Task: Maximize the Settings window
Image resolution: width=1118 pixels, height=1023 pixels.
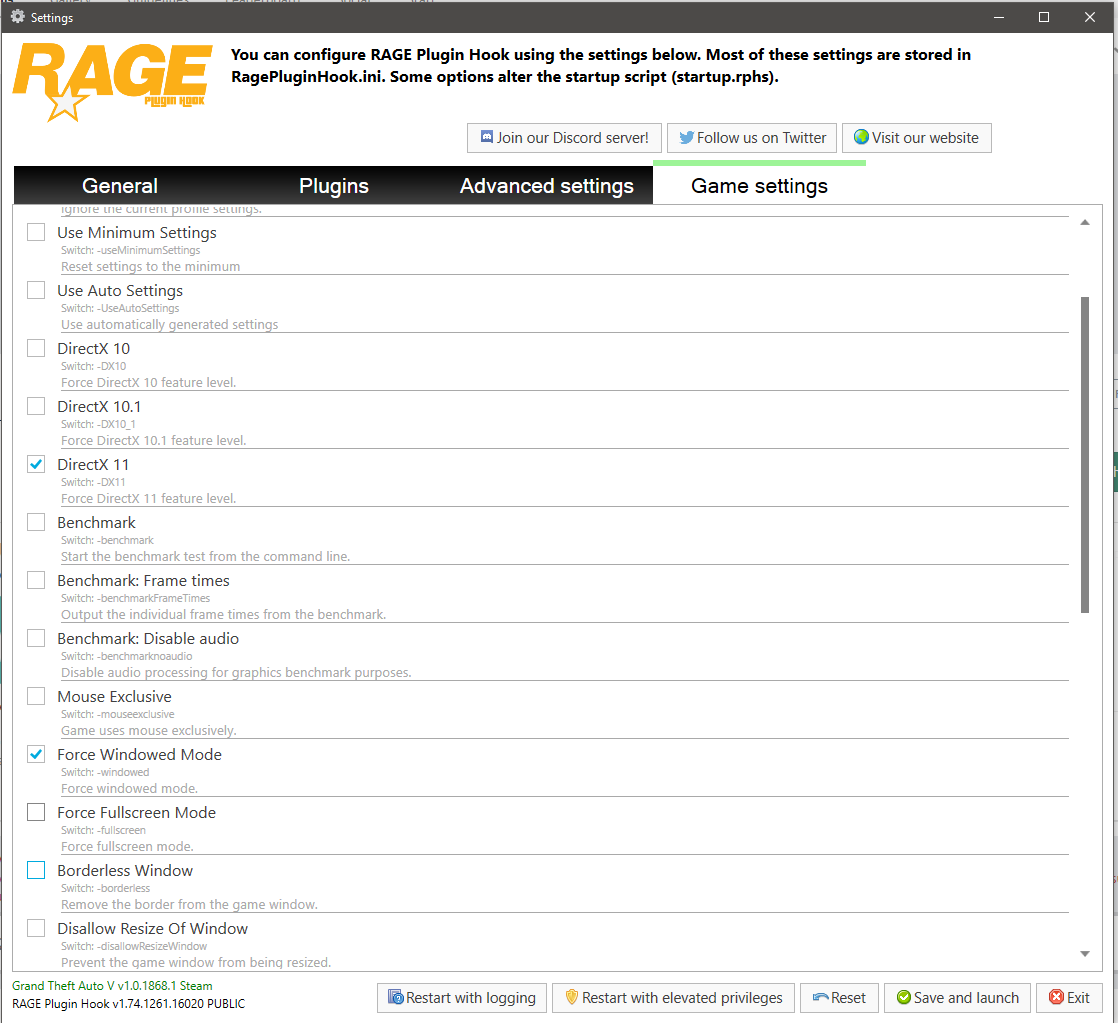Action: [1044, 17]
